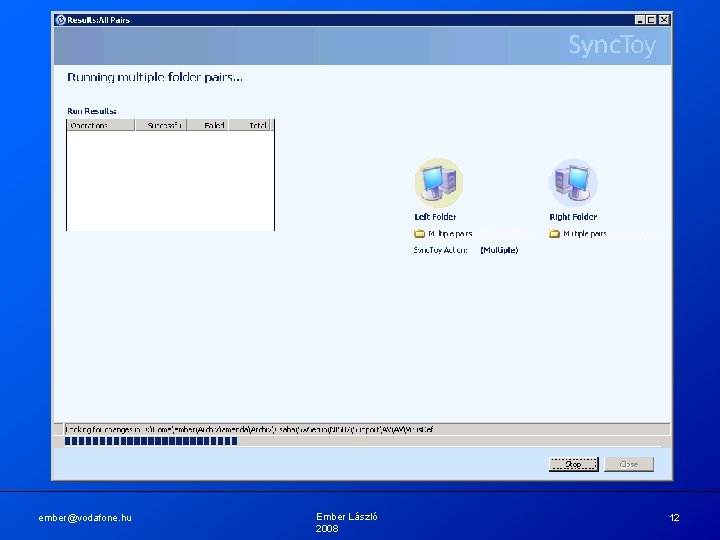
Task: Close the Results: All Pairs window
Action: click(664, 20)
